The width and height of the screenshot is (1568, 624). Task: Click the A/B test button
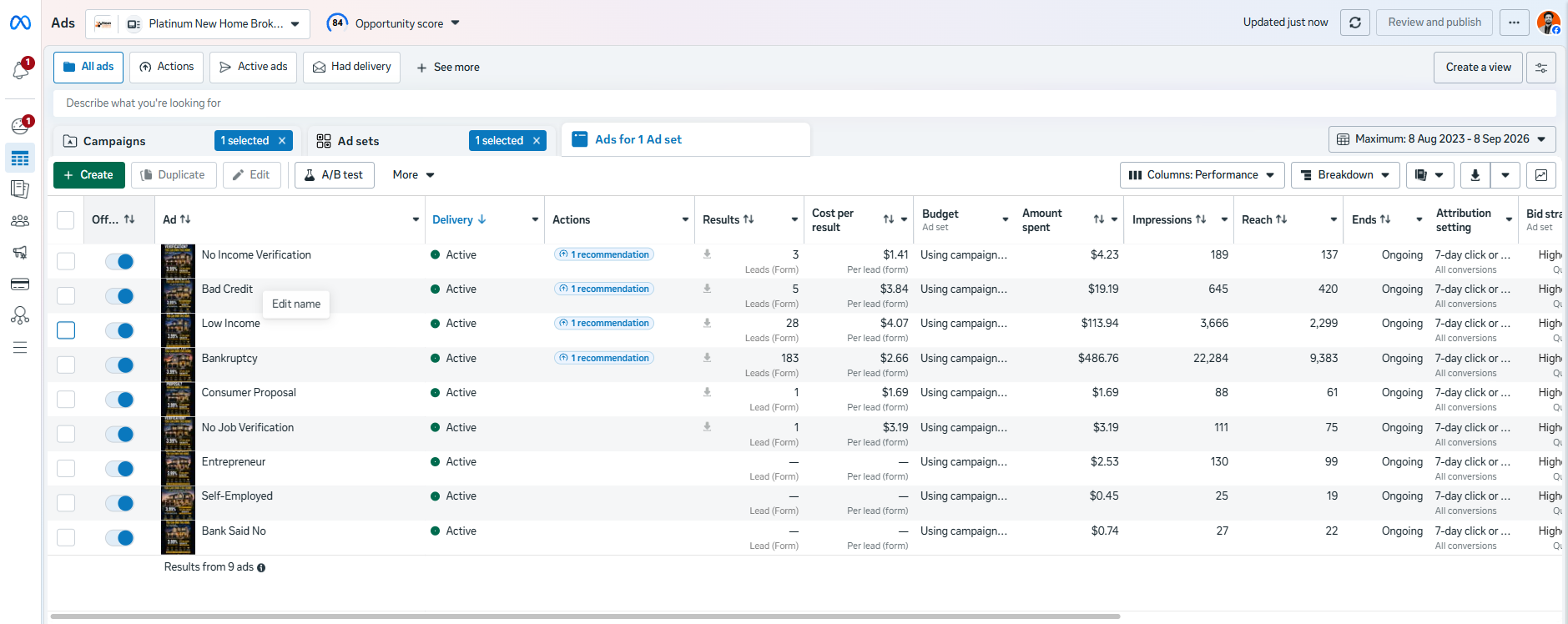coord(334,175)
